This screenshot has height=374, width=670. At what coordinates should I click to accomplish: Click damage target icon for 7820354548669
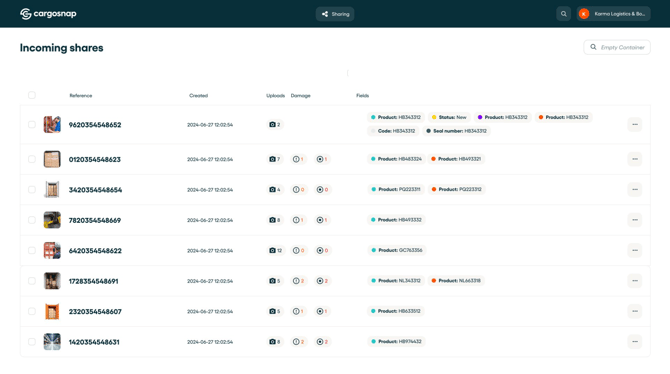320,220
